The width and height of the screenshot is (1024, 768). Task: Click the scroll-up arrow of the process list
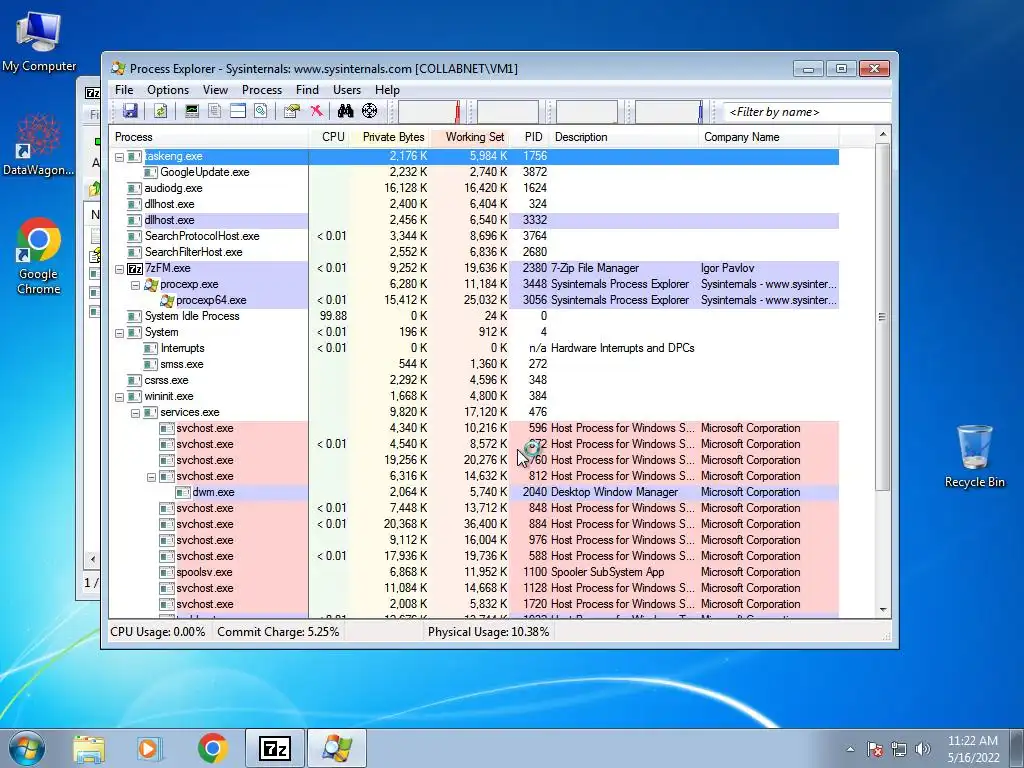(883, 135)
